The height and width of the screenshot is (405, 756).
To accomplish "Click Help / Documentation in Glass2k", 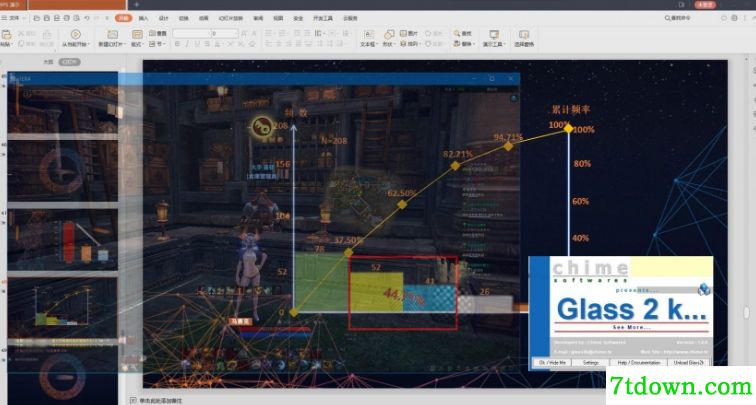I will pos(639,363).
